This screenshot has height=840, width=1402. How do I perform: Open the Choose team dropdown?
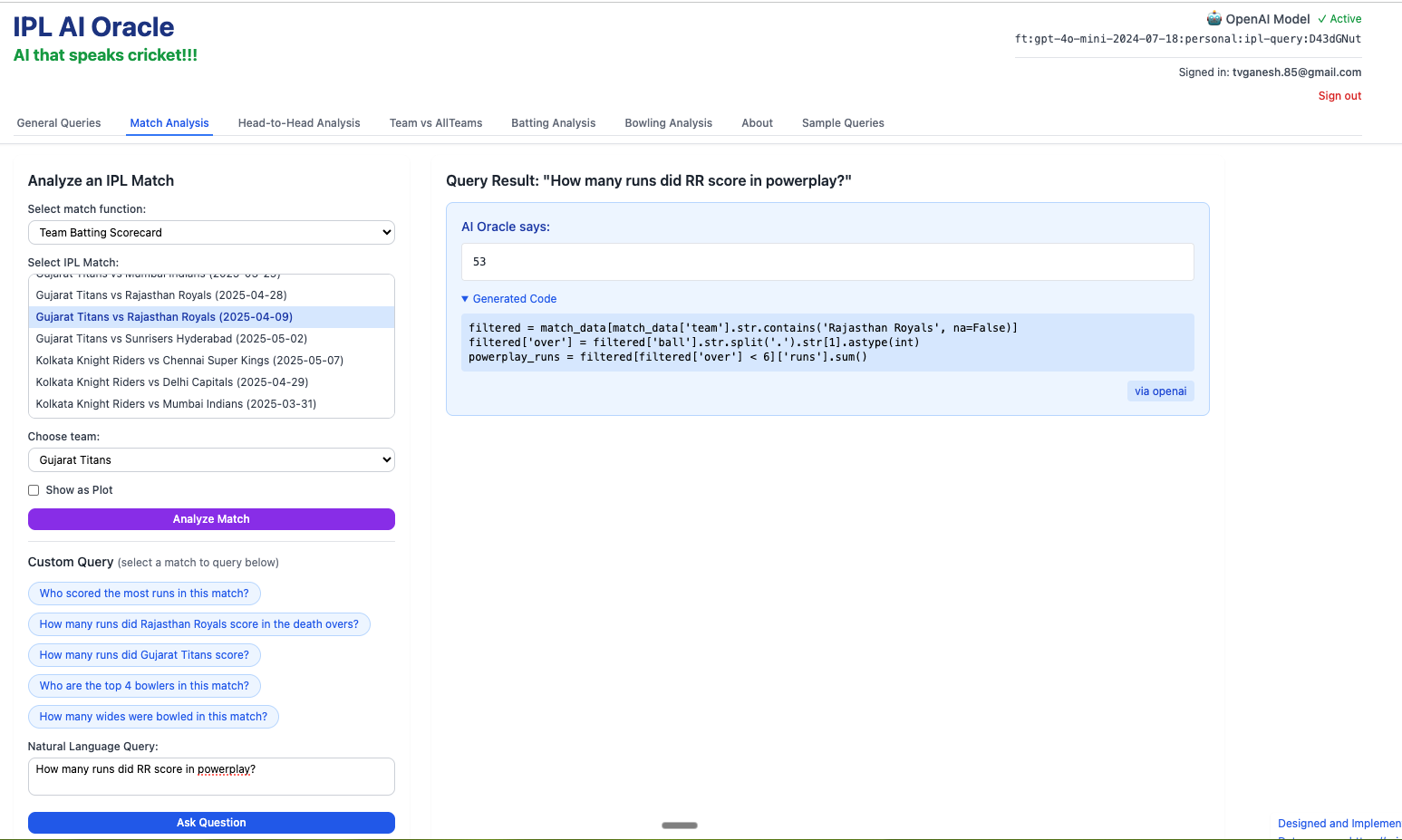click(x=211, y=460)
